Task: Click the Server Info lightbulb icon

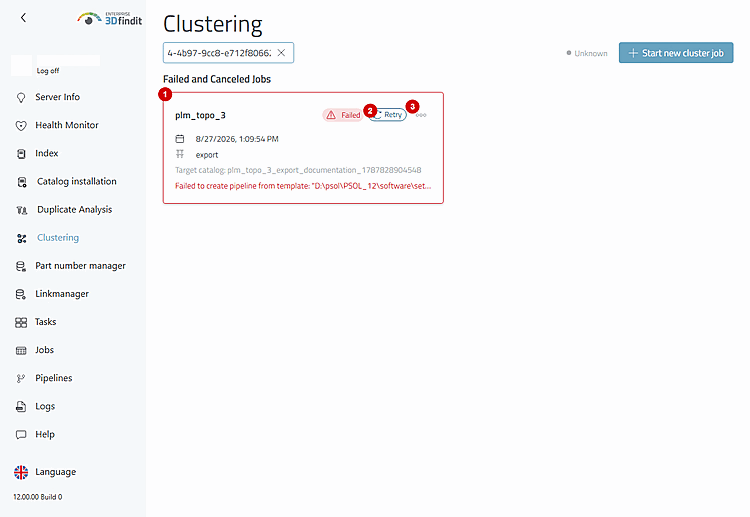Action: click(x=21, y=98)
